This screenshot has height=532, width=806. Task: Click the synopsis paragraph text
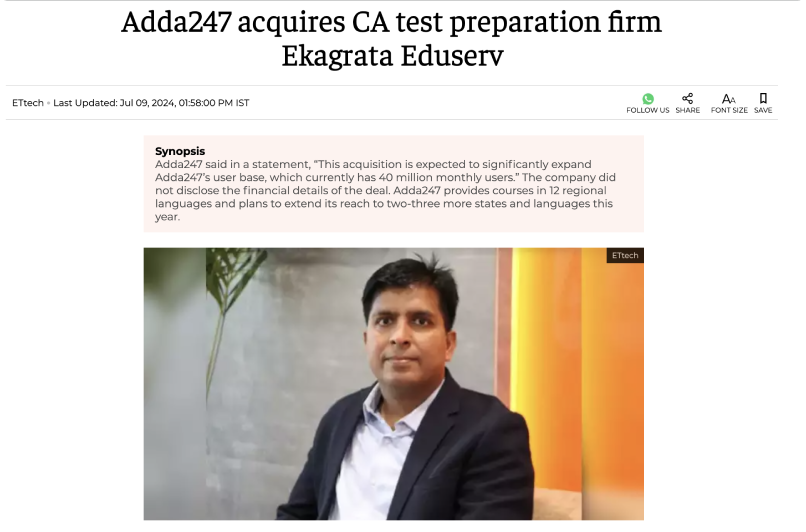pyautogui.click(x=386, y=190)
